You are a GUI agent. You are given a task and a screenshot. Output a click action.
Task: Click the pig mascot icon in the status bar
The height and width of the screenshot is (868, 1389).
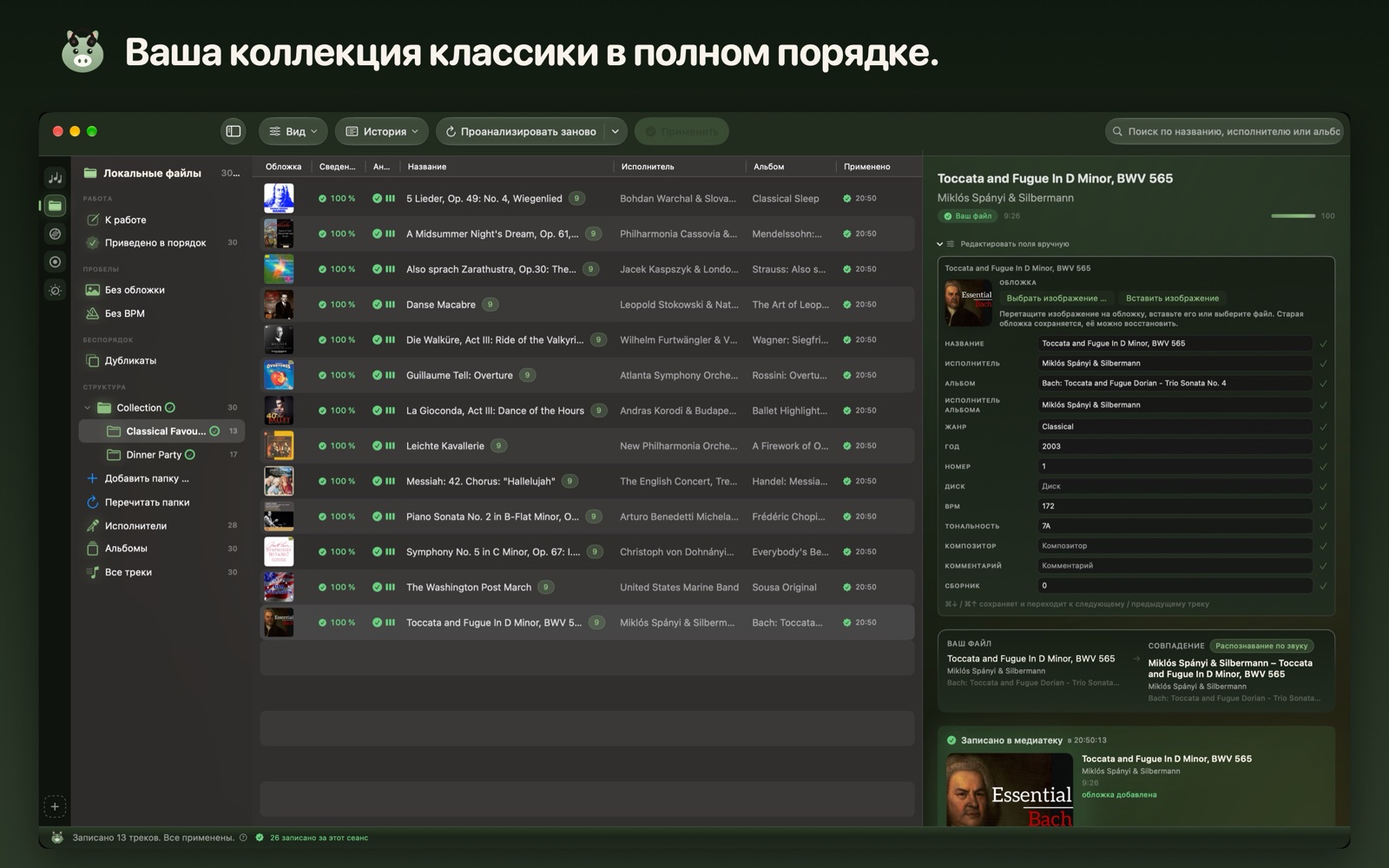click(x=57, y=838)
